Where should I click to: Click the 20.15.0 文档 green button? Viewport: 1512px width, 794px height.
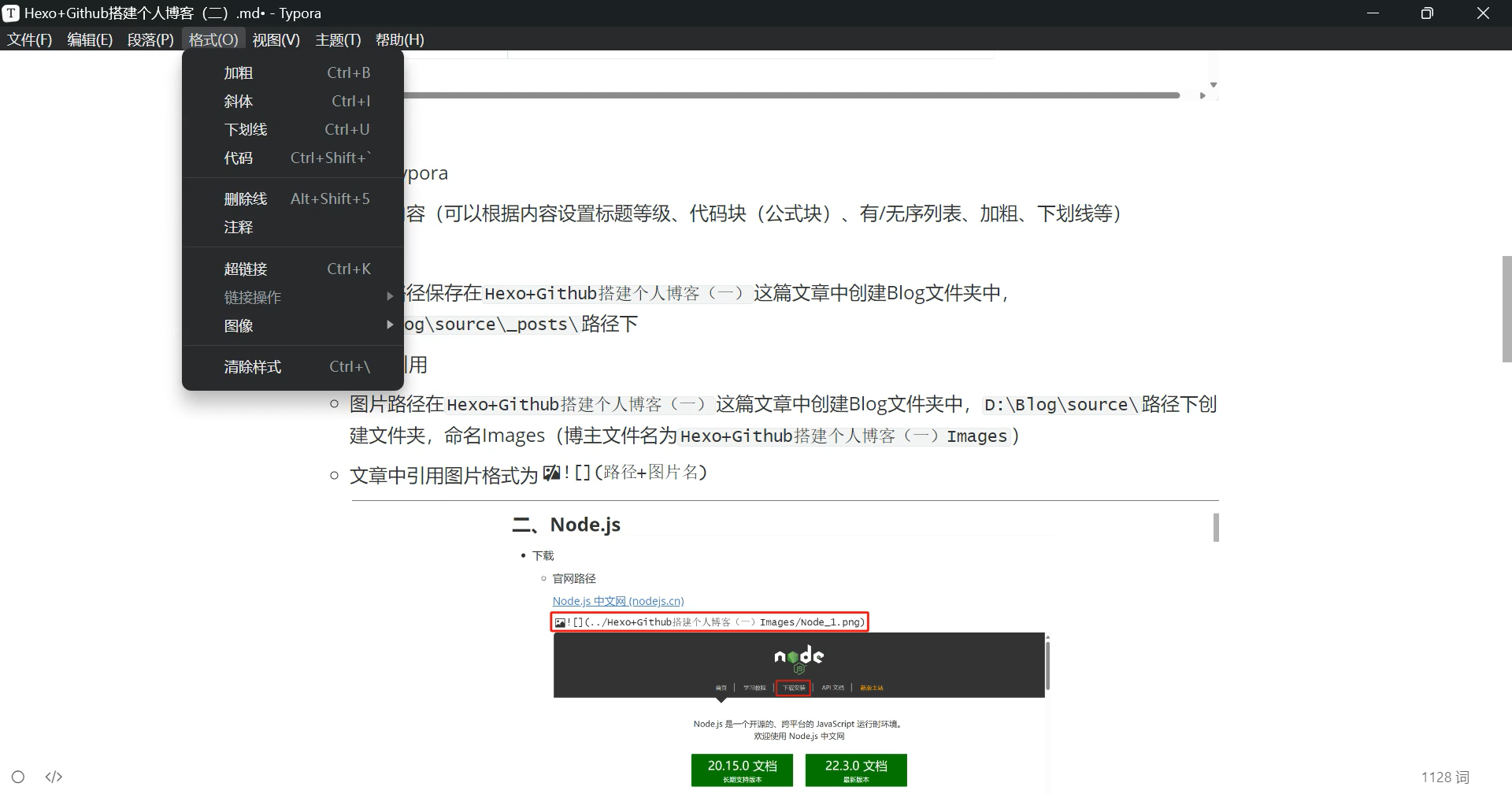[x=742, y=770]
